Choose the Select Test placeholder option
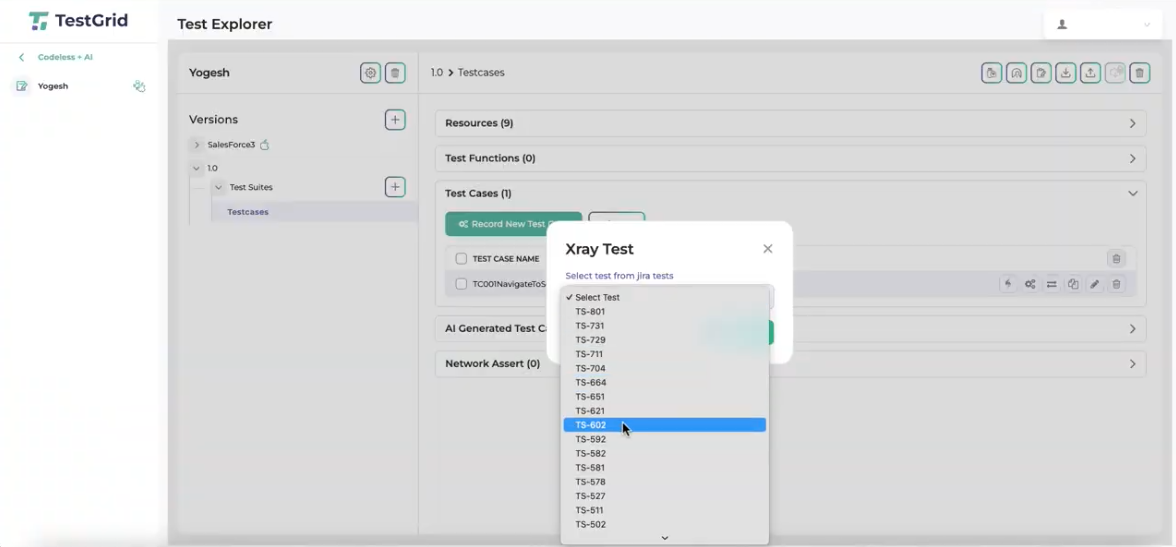Image resolution: width=1176 pixels, height=547 pixels. pos(664,297)
